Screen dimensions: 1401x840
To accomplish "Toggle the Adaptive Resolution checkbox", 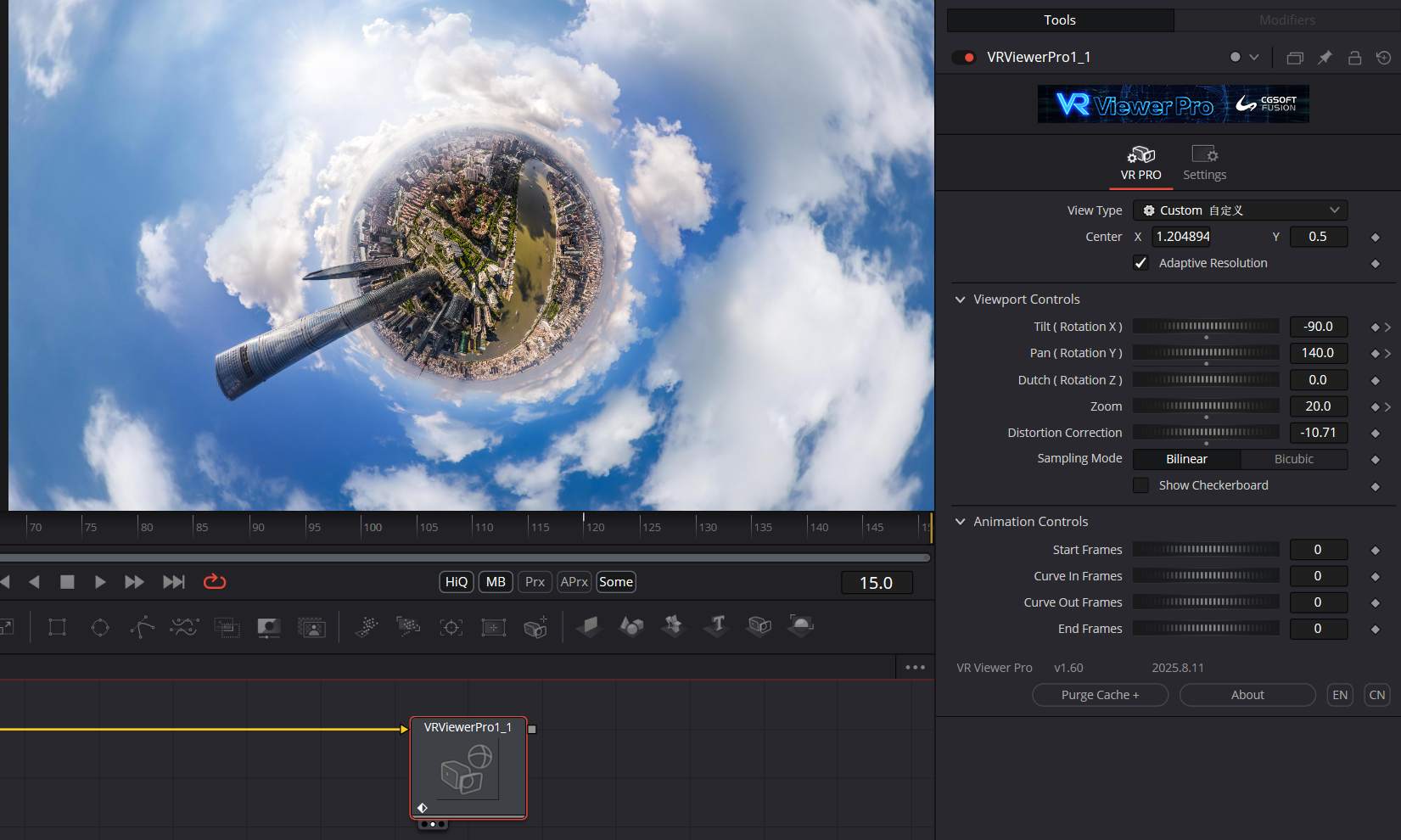I will 1141,263.
